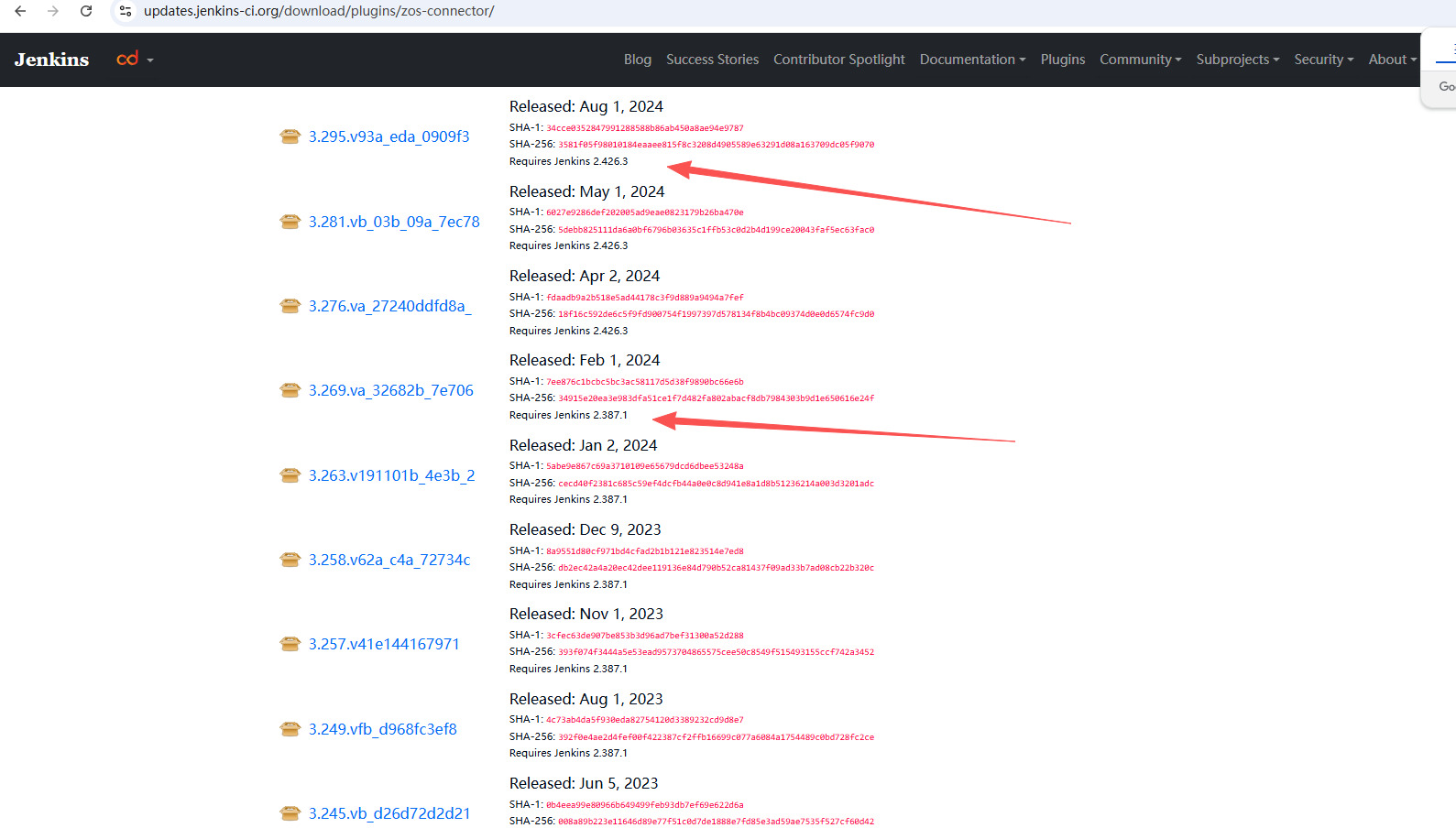Screen dimensions: 1456x828
Task: Click 'Requires Jenkins 2.387.1' under Nov 1, 2023
Action: [569, 669]
